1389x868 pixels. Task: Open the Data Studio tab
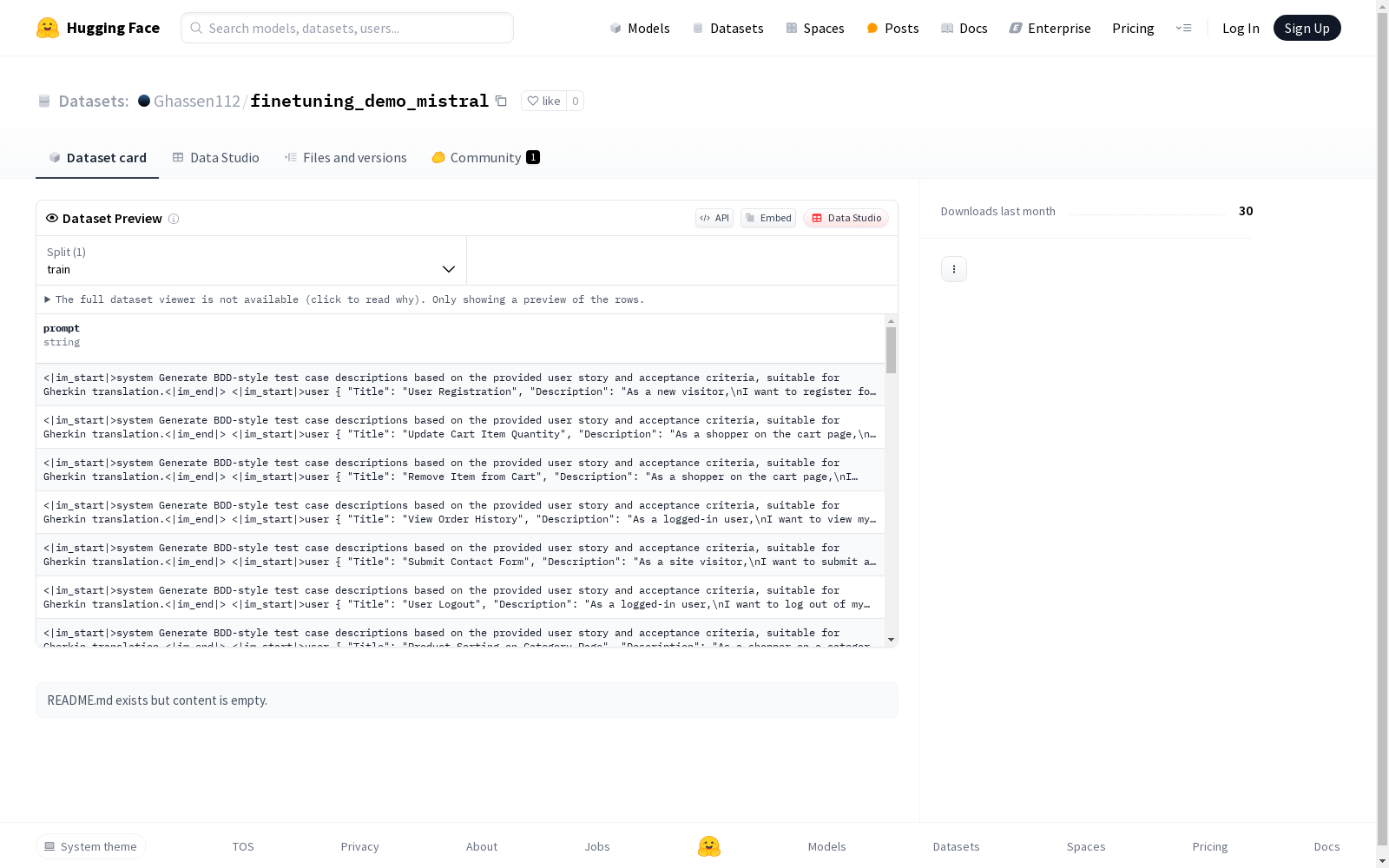coord(215,157)
